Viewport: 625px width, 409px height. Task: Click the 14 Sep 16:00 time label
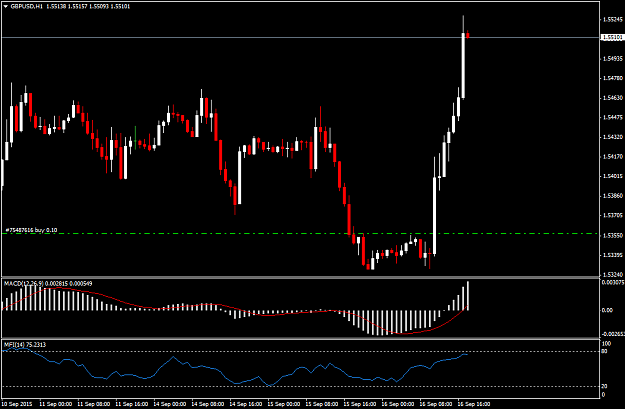tap(246, 404)
